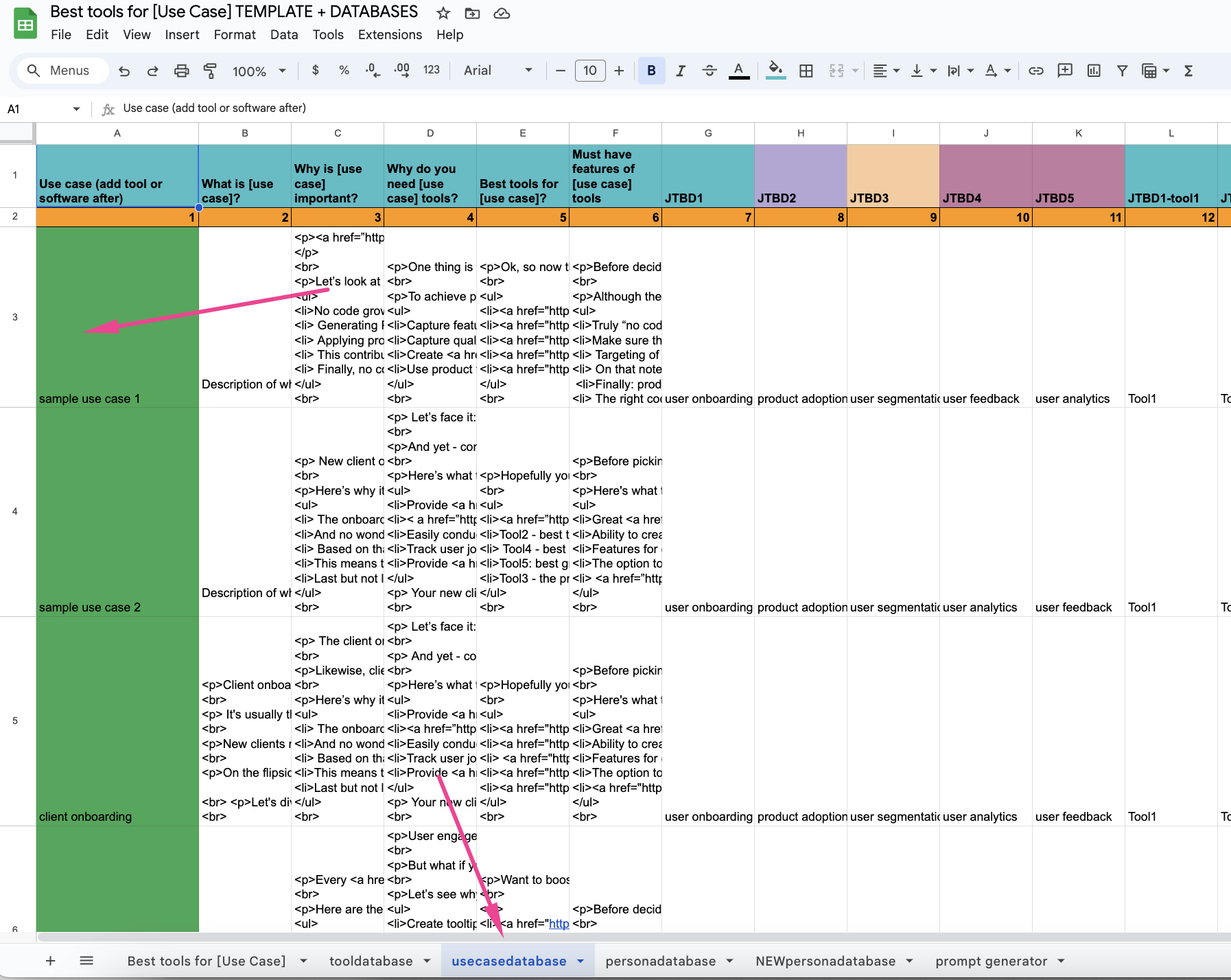Open the 123 number format menu
This screenshot has height=980, width=1231.
[x=432, y=70]
